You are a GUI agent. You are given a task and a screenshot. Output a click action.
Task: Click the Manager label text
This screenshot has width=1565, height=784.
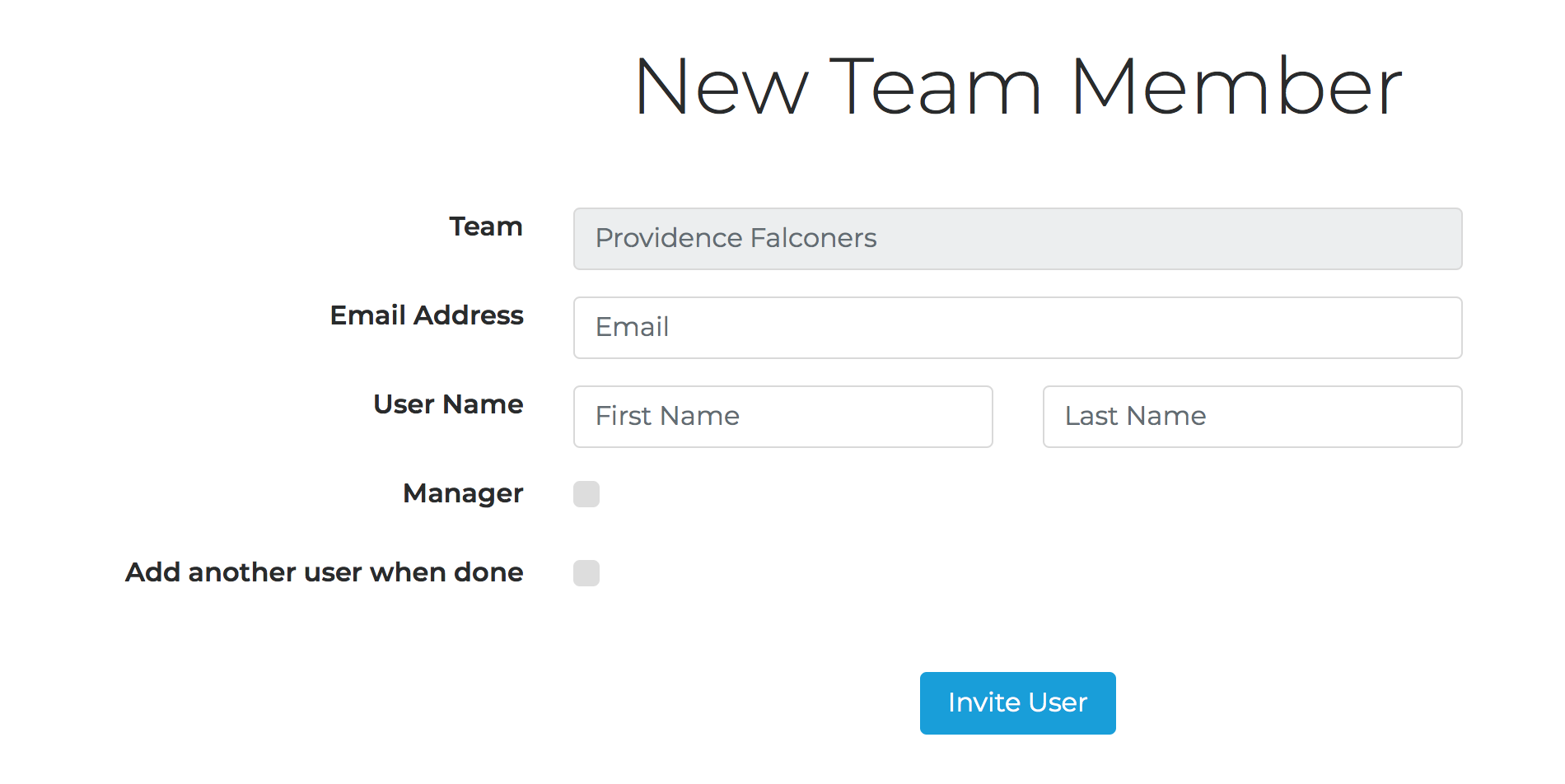[463, 493]
